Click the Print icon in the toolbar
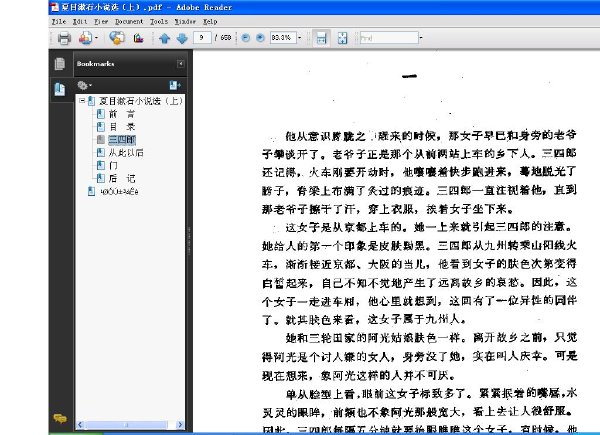 (64, 38)
